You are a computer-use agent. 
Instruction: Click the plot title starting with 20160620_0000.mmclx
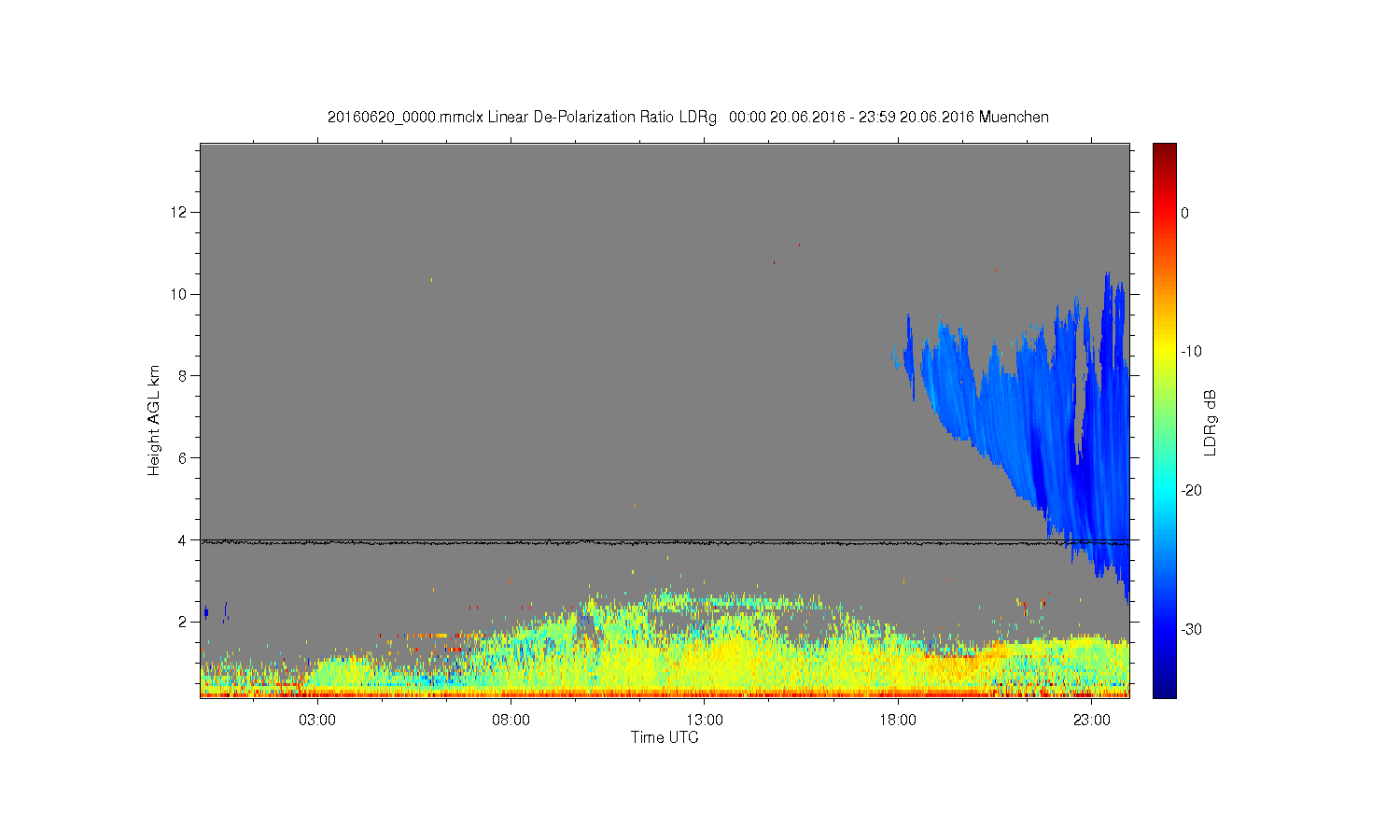[688, 118]
